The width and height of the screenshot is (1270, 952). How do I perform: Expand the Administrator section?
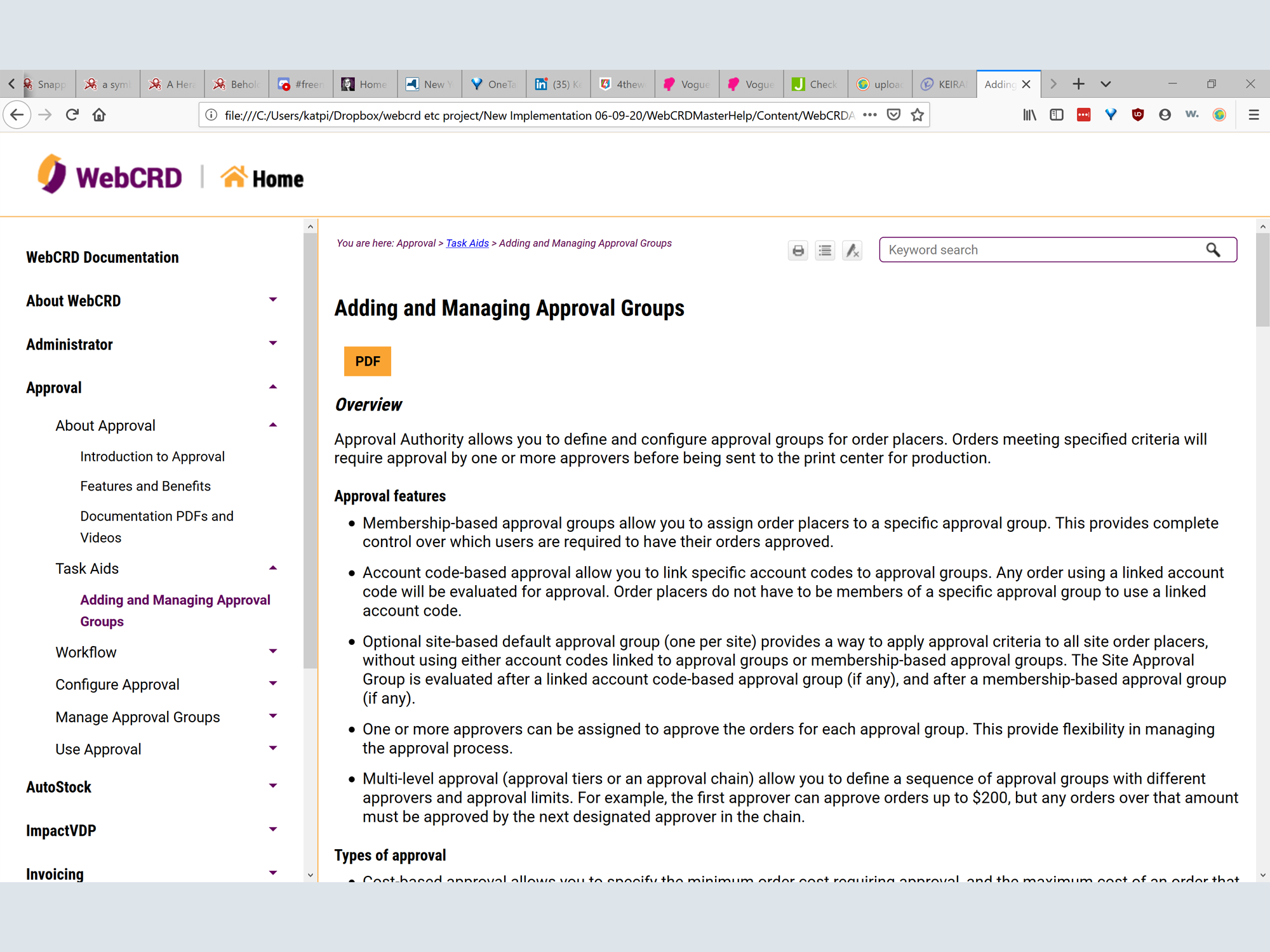[273, 343]
